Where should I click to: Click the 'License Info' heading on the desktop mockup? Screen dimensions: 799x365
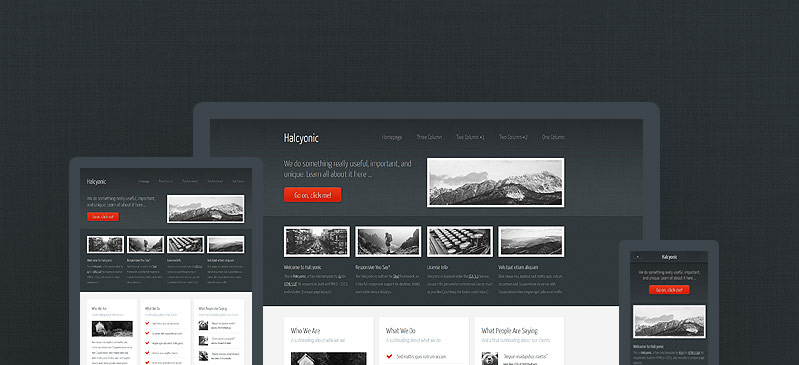(x=438, y=267)
